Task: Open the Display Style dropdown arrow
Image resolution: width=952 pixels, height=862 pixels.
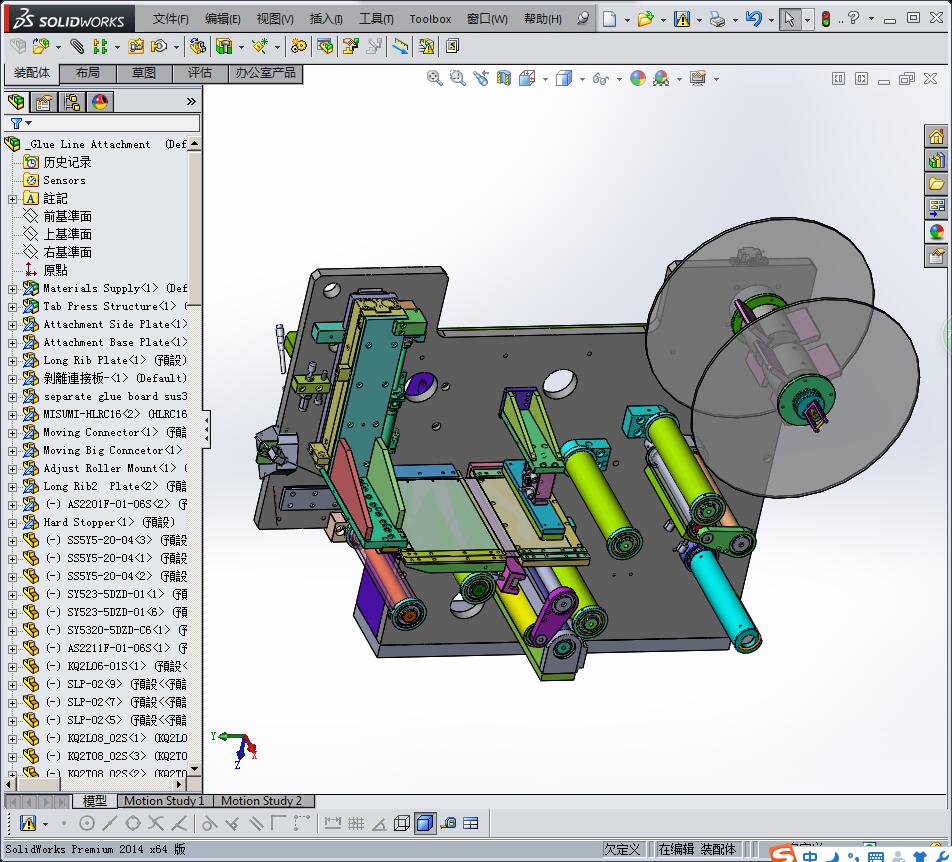Action: [582, 79]
